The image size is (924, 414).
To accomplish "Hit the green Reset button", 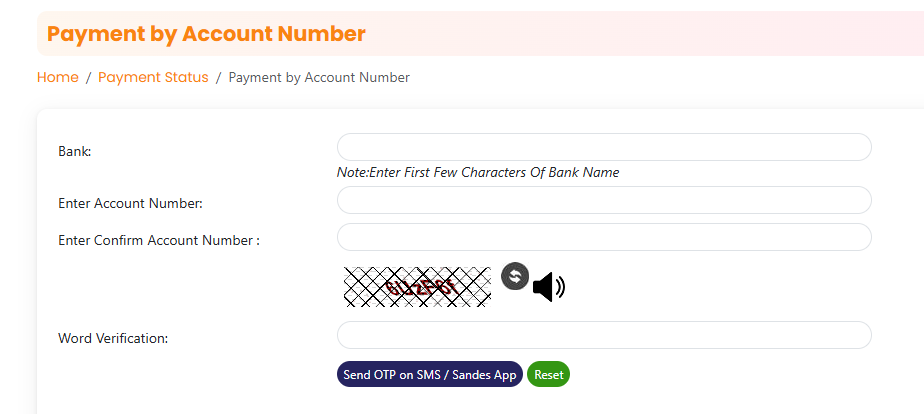I will point(548,374).
